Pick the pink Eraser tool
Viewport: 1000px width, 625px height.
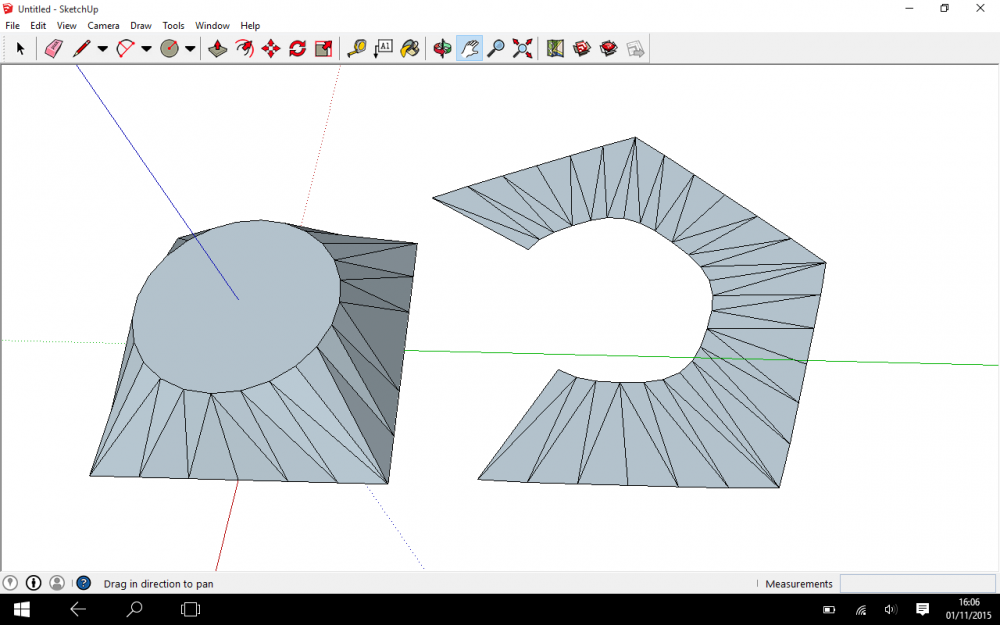point(54,48)
